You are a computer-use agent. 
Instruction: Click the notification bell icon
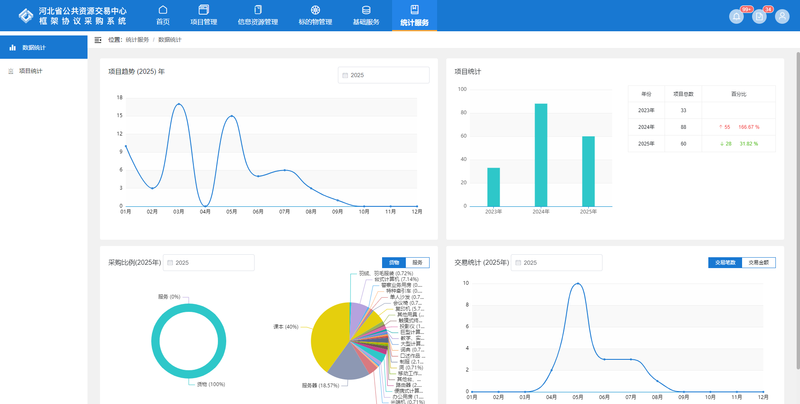(x=737, y=15)
